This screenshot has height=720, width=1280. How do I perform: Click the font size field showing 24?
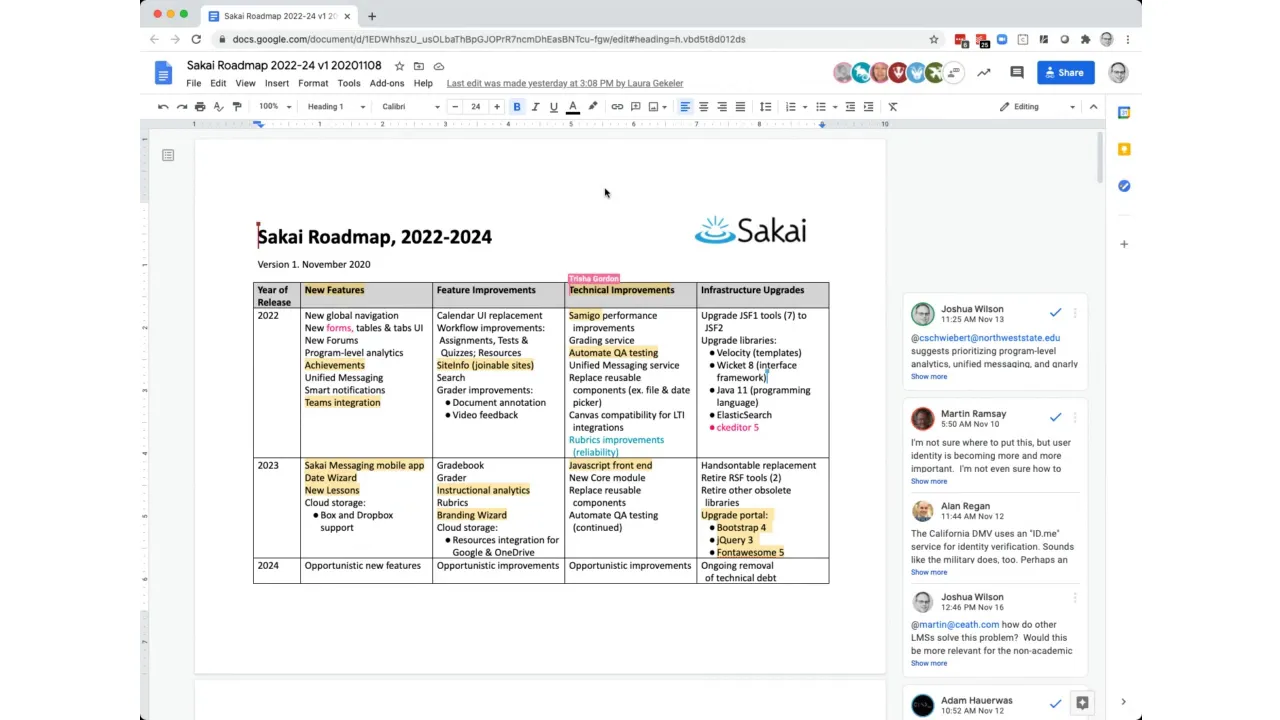tap(475, 106)
